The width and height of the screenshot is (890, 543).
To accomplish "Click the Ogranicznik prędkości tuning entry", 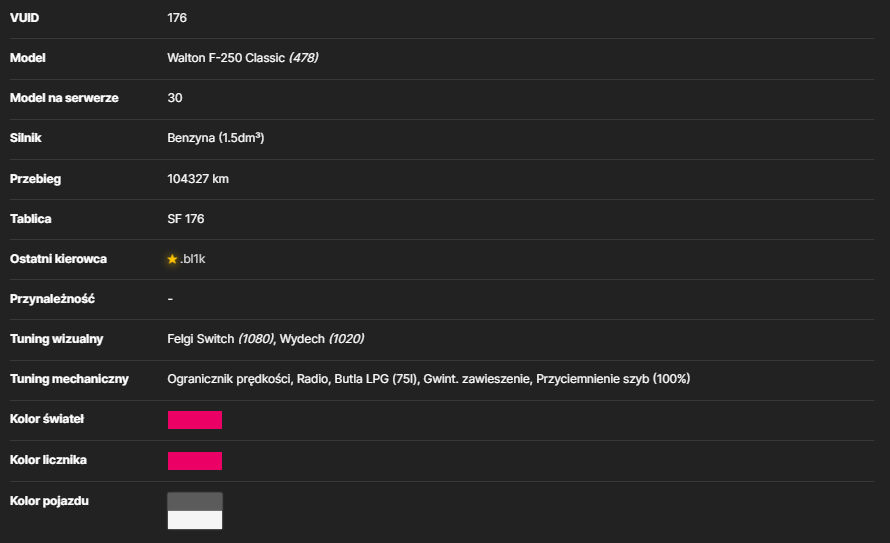I will tap(229, 379).
